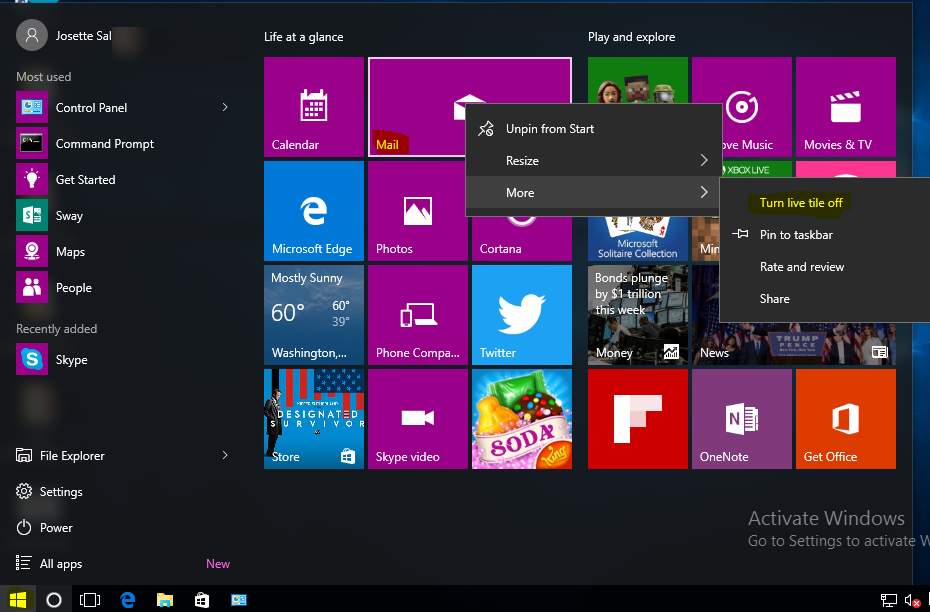The height and width of the screenshot is (612, 930).
Task: Open the Groove Music tile
Action: pos(757,107)
